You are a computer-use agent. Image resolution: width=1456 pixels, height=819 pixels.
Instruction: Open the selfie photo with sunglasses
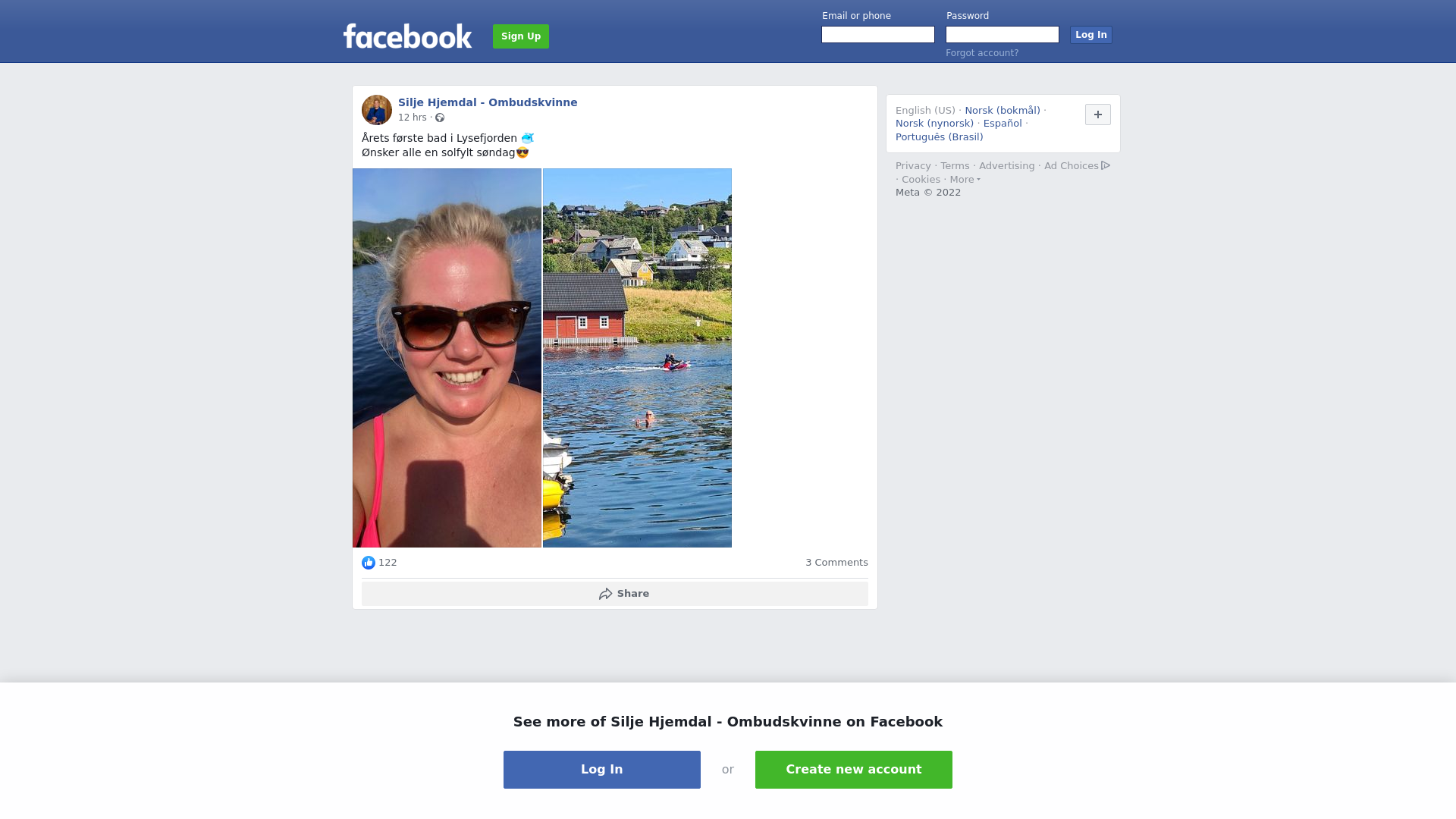[x=447, y=358]
